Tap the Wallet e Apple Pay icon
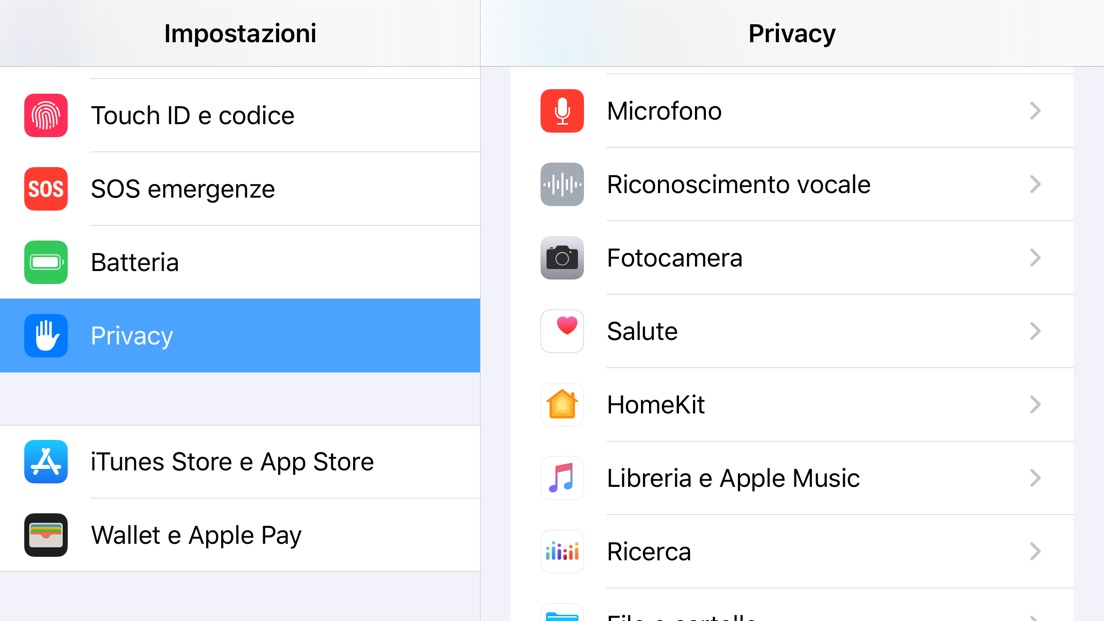 (x=46, y=535)
